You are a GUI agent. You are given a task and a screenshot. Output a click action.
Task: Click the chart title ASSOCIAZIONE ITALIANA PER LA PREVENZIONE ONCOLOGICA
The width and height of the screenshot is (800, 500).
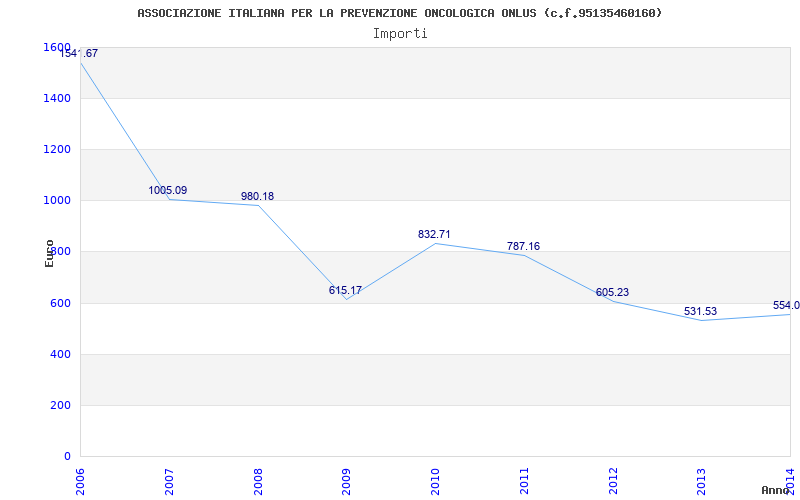(399, 13)
